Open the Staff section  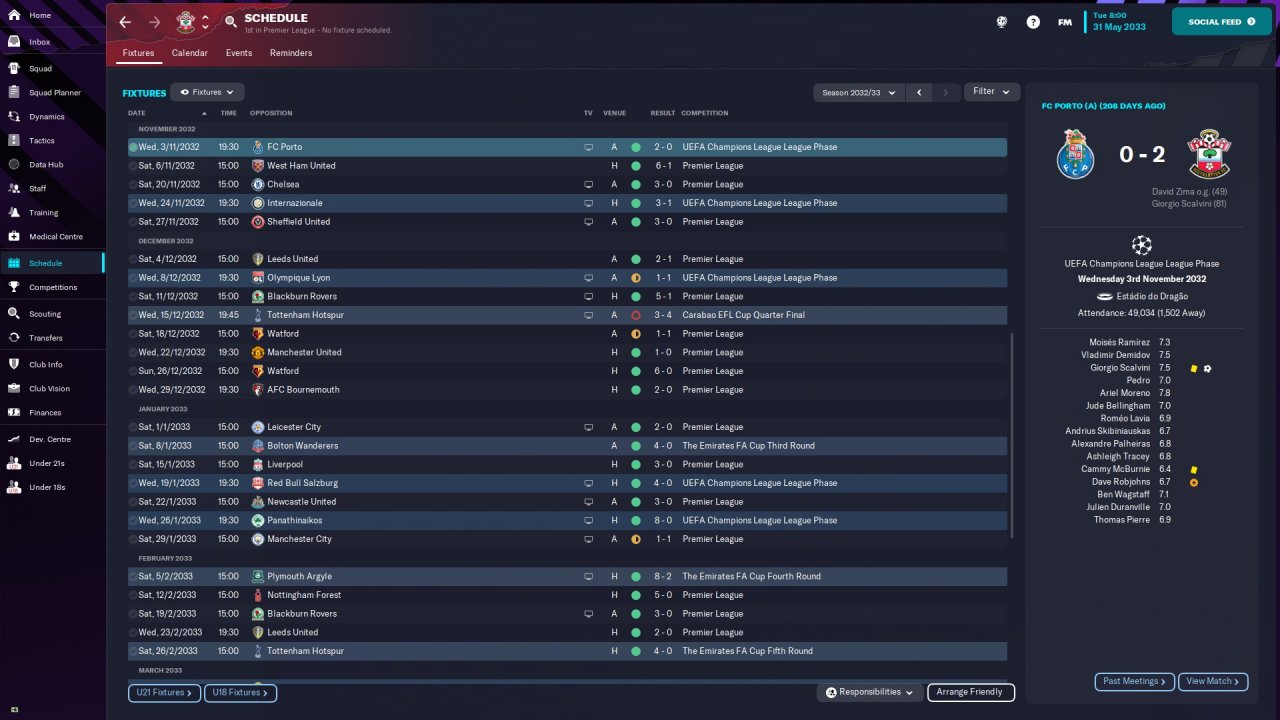pyautogui.click(x=37, y=189)
